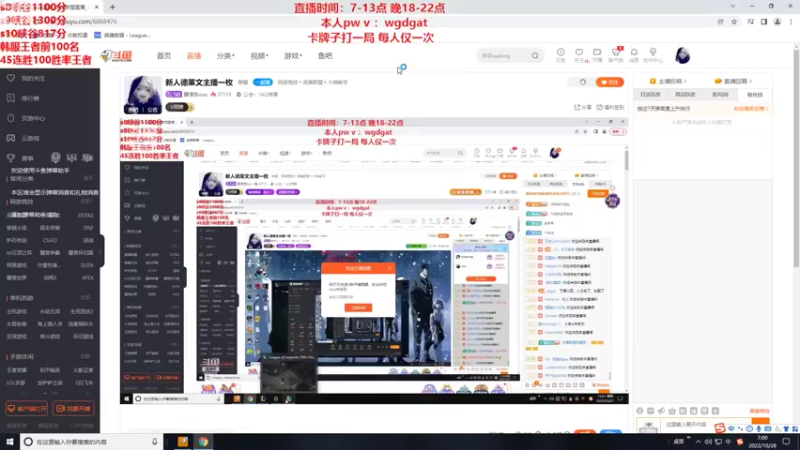Image resolution: width=800 pixels, height=450 pixels.
Task: Click the taskbar clock showing 2022/10/28
Action: coord(763,442)
